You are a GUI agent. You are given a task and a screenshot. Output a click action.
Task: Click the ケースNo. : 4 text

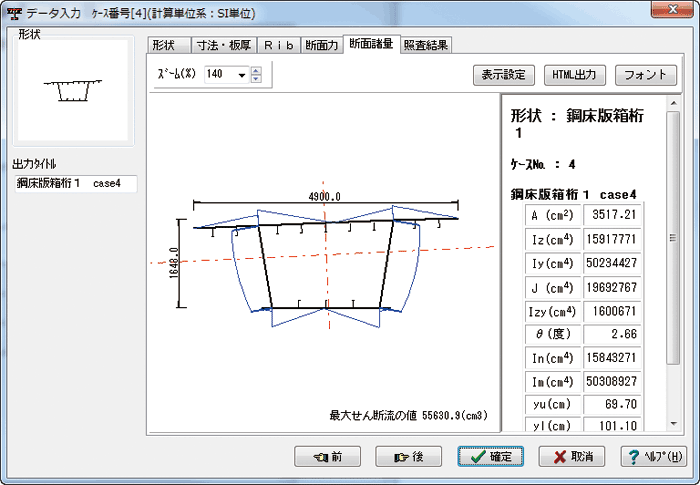coord(543,165)
